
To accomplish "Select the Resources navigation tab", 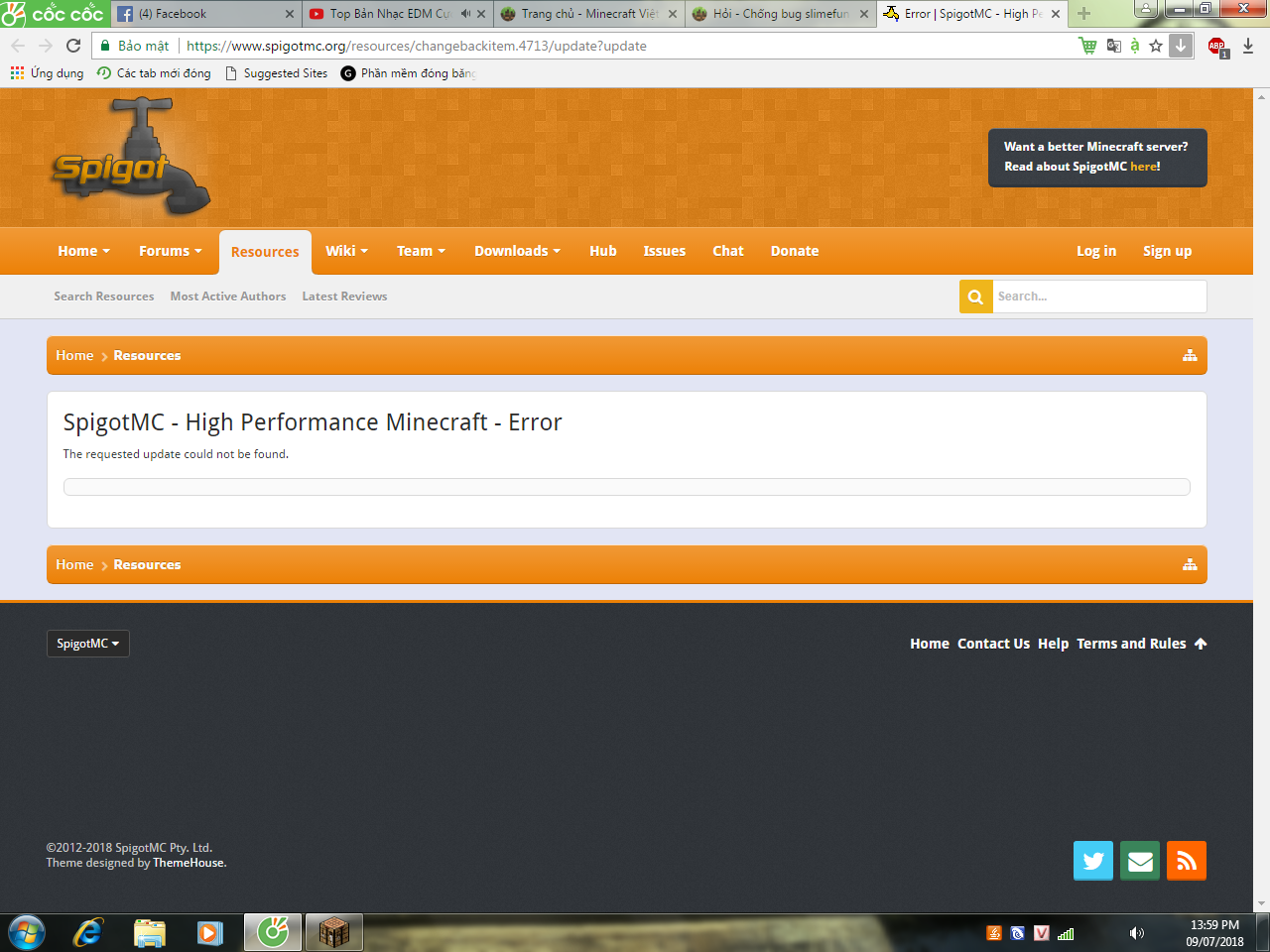I will tap(265, 252).
